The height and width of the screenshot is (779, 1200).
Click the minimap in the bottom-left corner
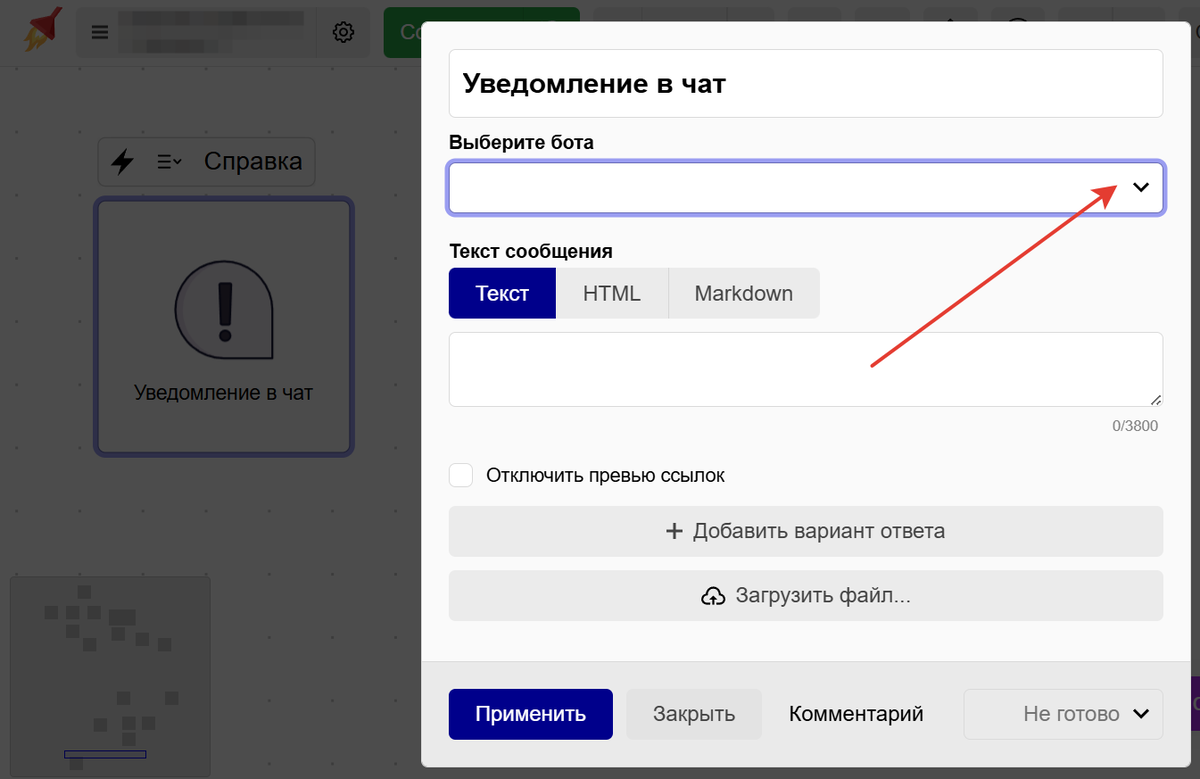click(x=110, y=675)
